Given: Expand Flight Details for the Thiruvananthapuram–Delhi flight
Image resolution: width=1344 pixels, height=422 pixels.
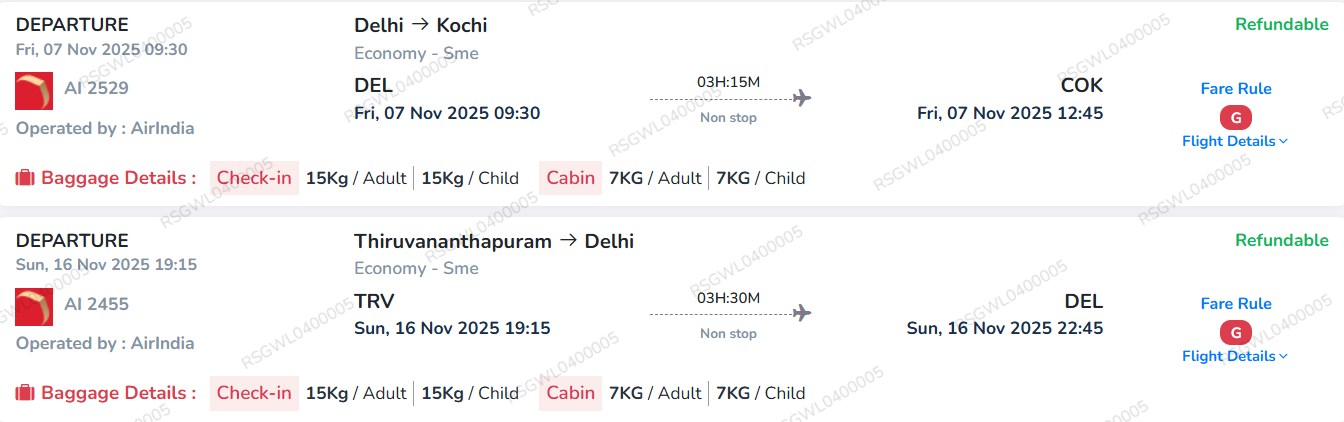Looking at the screenshot, I should [x=1235, y=356].
